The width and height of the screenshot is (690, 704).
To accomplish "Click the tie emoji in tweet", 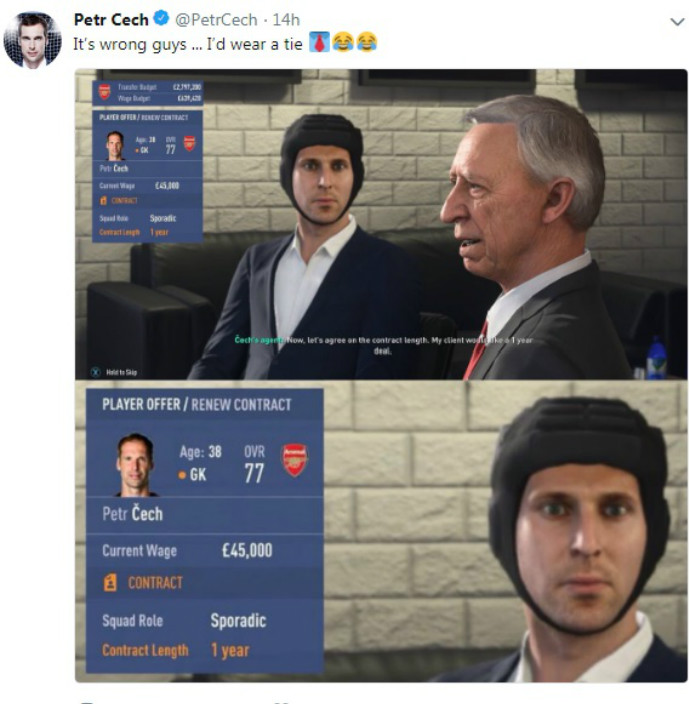I will tap(319, 42).
